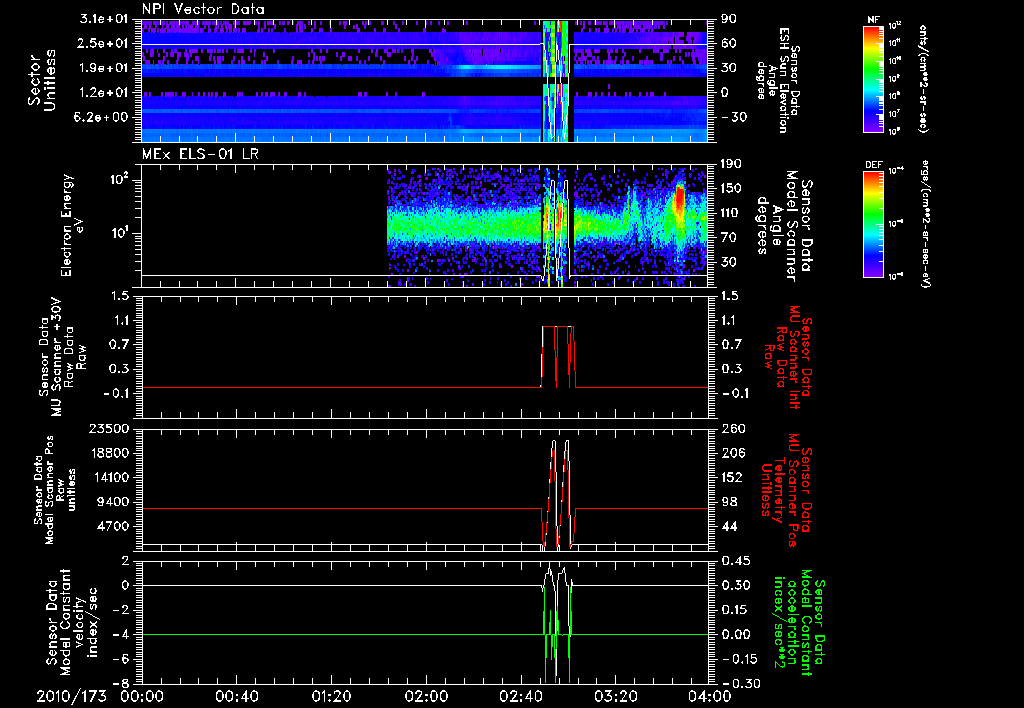Click the "cnts/(cm**2-sr-sec)" color bar unit
Screen dimensions: 1024x708
coord(923,78)
